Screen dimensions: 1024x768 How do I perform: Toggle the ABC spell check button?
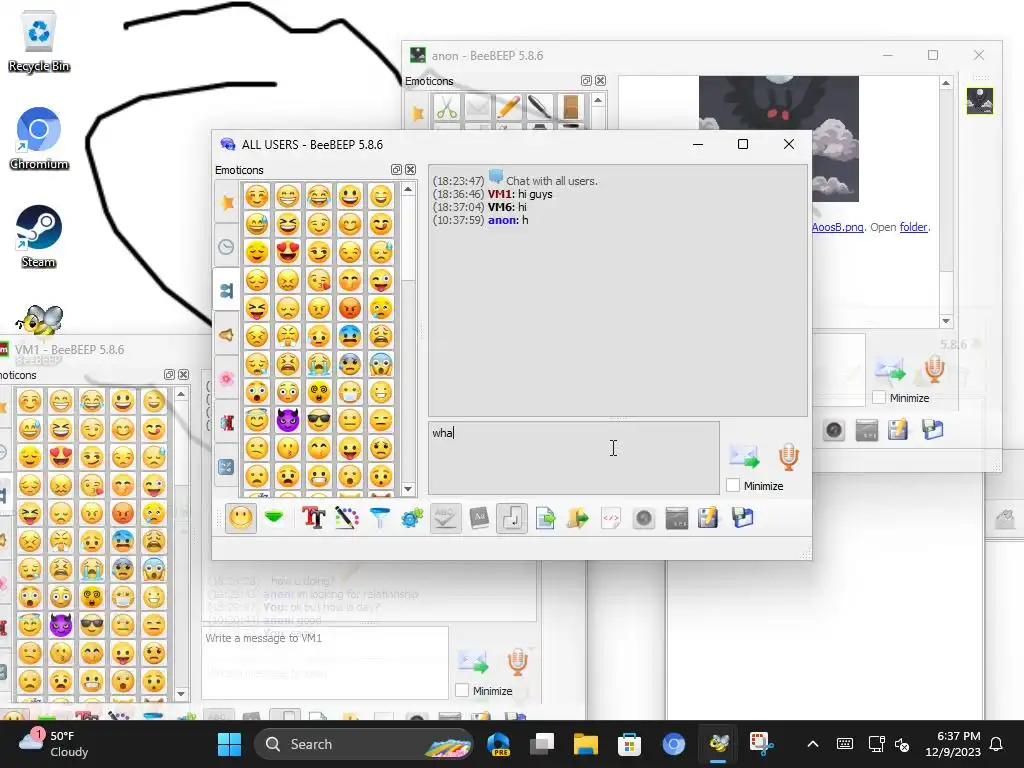coord(446,518)
